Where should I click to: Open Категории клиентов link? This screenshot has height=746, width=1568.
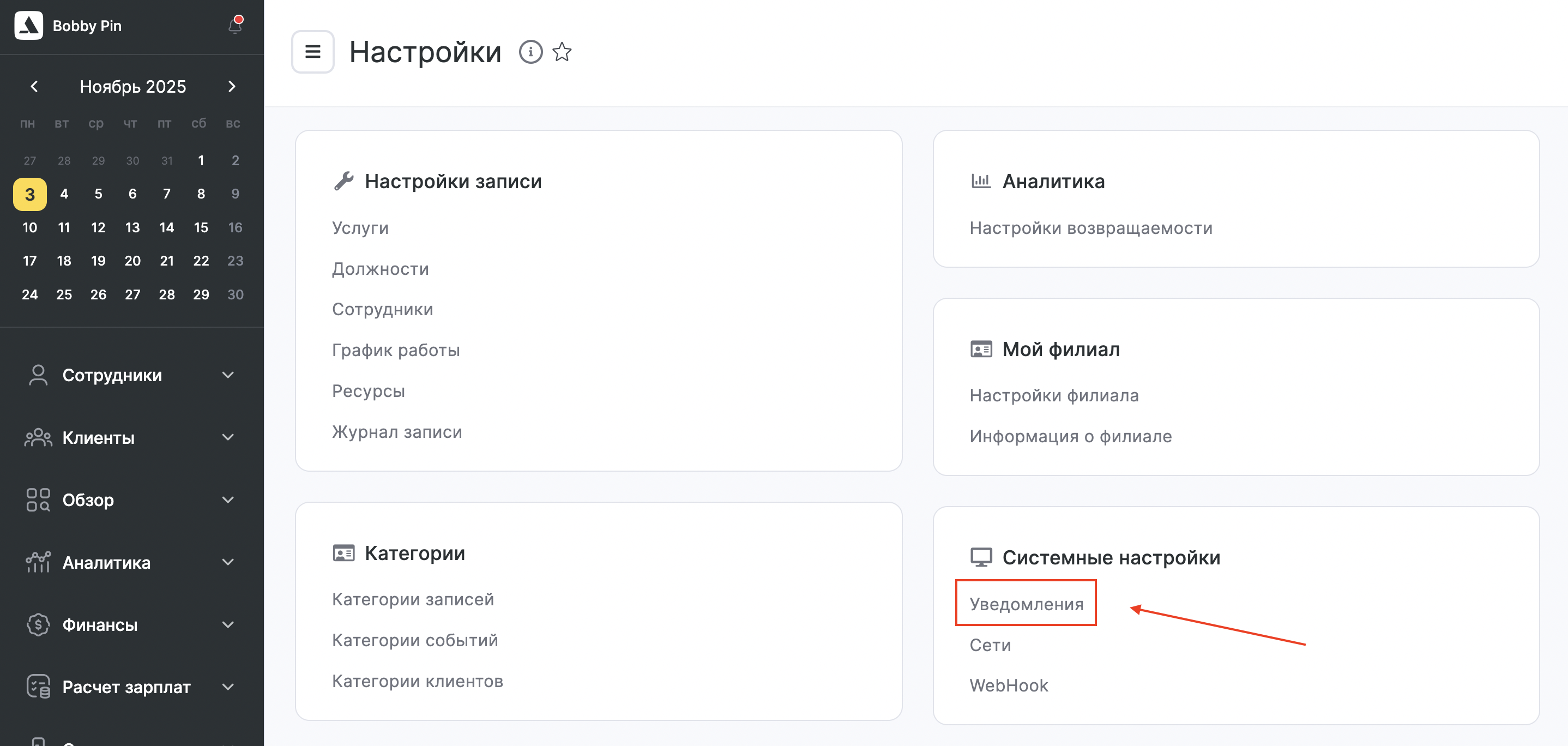pyautogui.click(x=417, y=681)
